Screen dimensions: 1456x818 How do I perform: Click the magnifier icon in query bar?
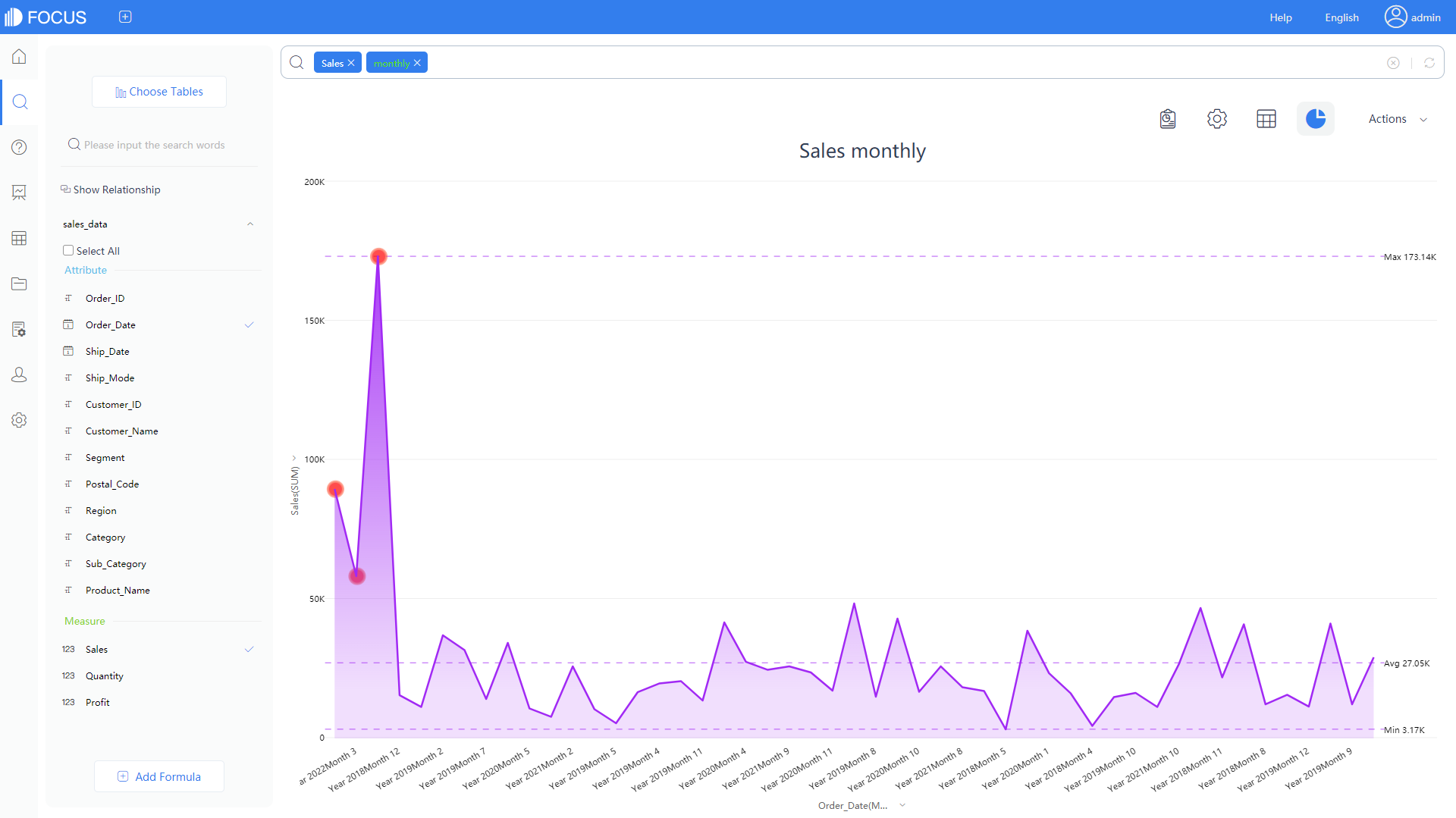pyautogui.click(x=297, y=62)
